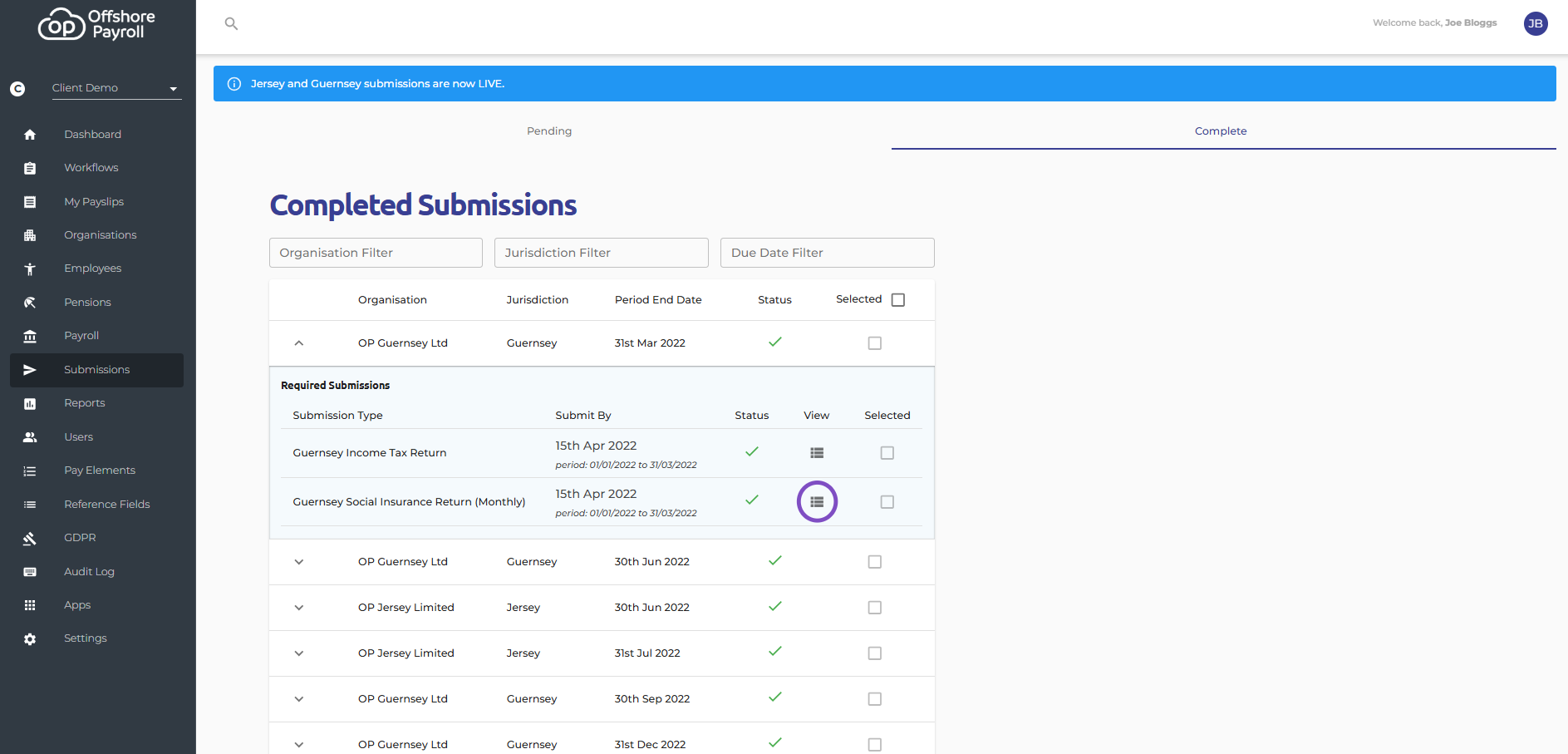1568x754 pixels.
Task: Click the info icon in the blue banner
Action: click(x=234, y=84)
